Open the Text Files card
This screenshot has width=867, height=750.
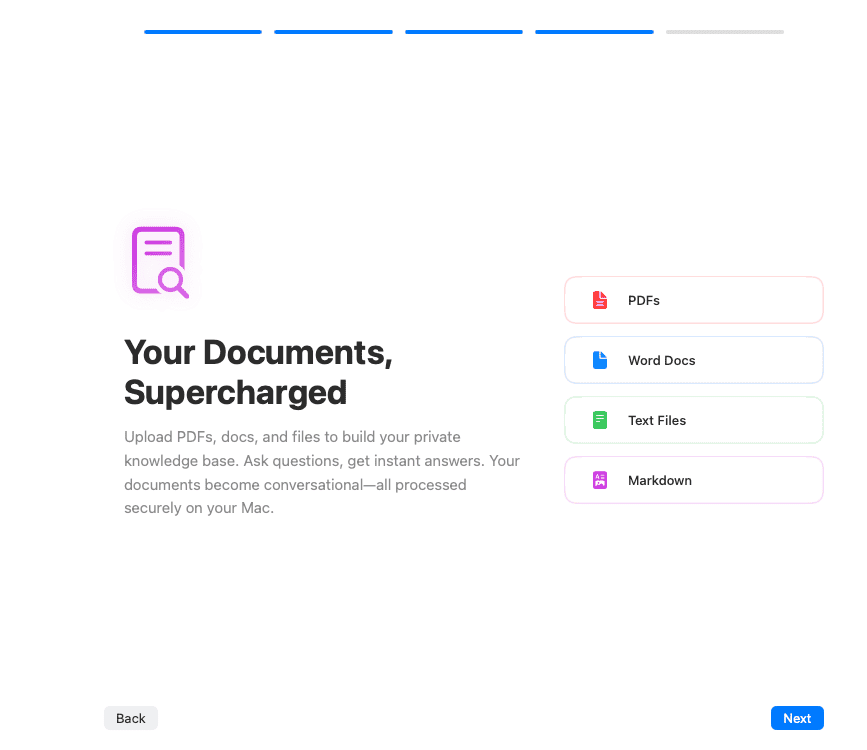coord(693,420)
